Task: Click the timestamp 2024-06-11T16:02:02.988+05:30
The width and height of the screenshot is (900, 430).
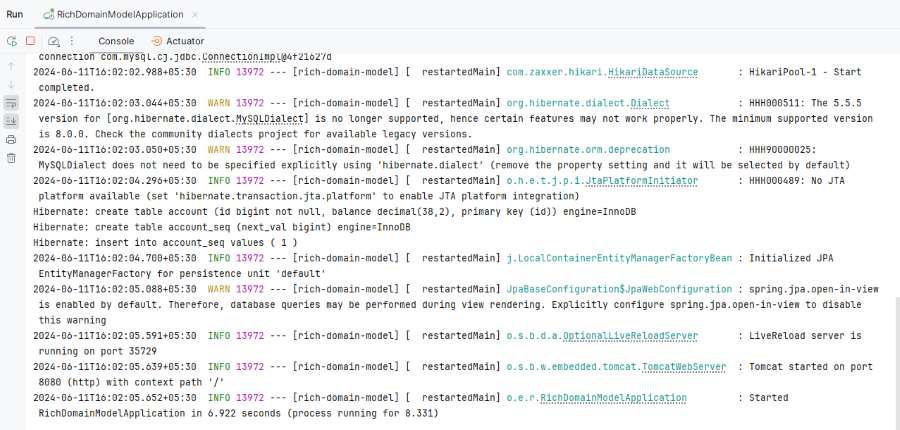Action: point(115,72)
